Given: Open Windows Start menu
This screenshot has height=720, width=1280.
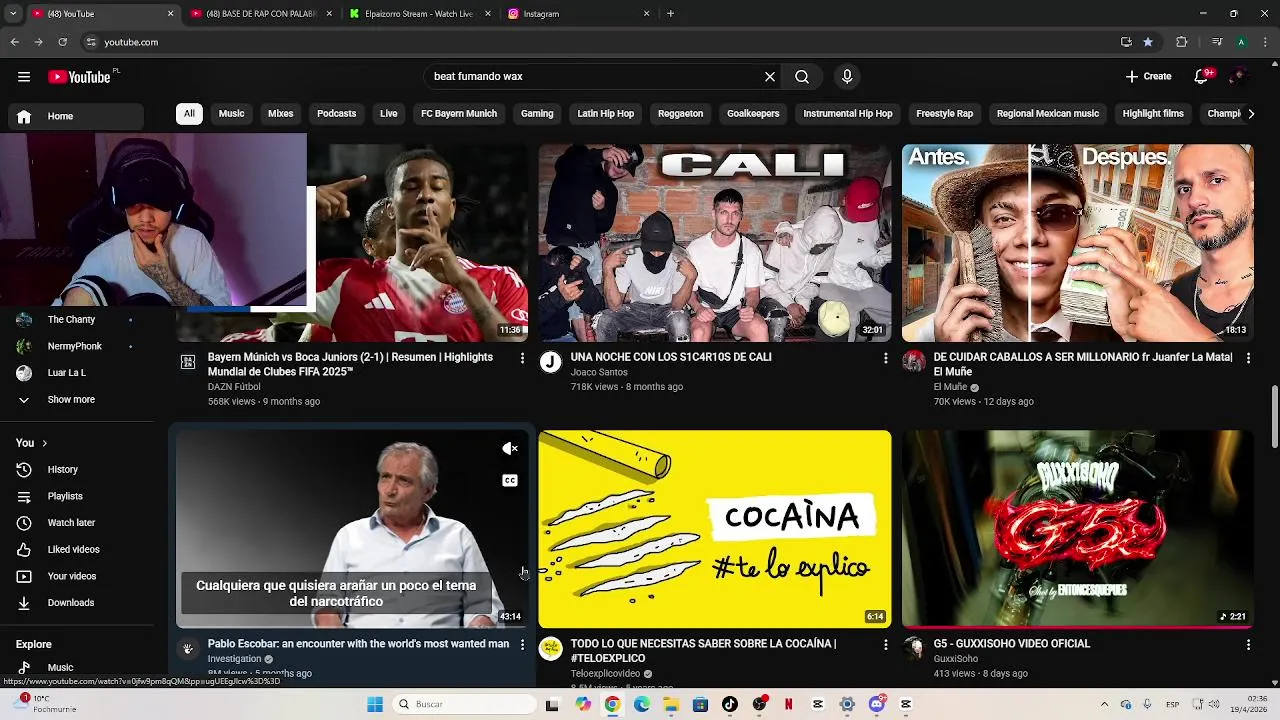Looking at the screenshot, I should [x=375, y=704].
